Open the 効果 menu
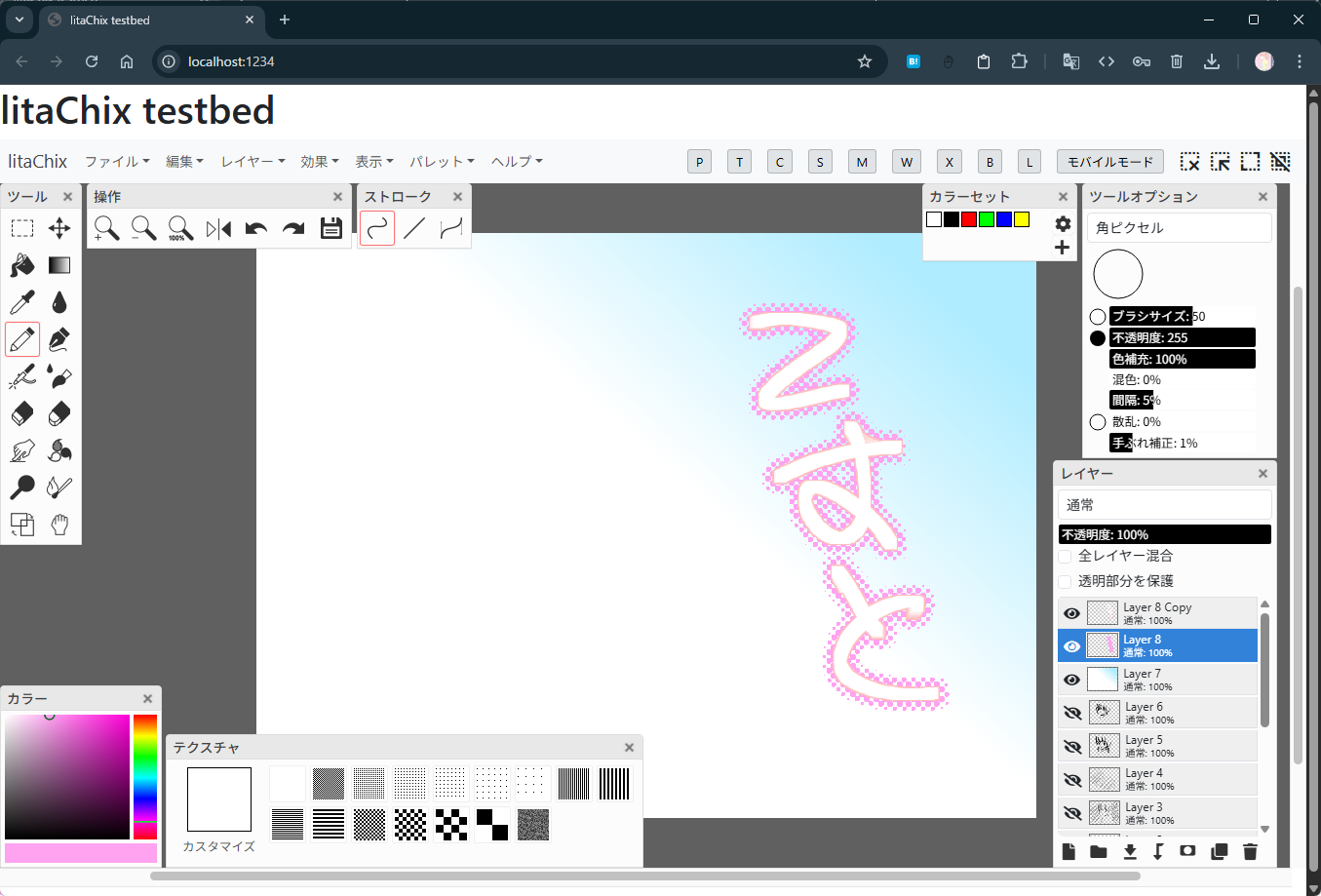The height and width of the screenshot is (896, 1321). click(320, 162)
